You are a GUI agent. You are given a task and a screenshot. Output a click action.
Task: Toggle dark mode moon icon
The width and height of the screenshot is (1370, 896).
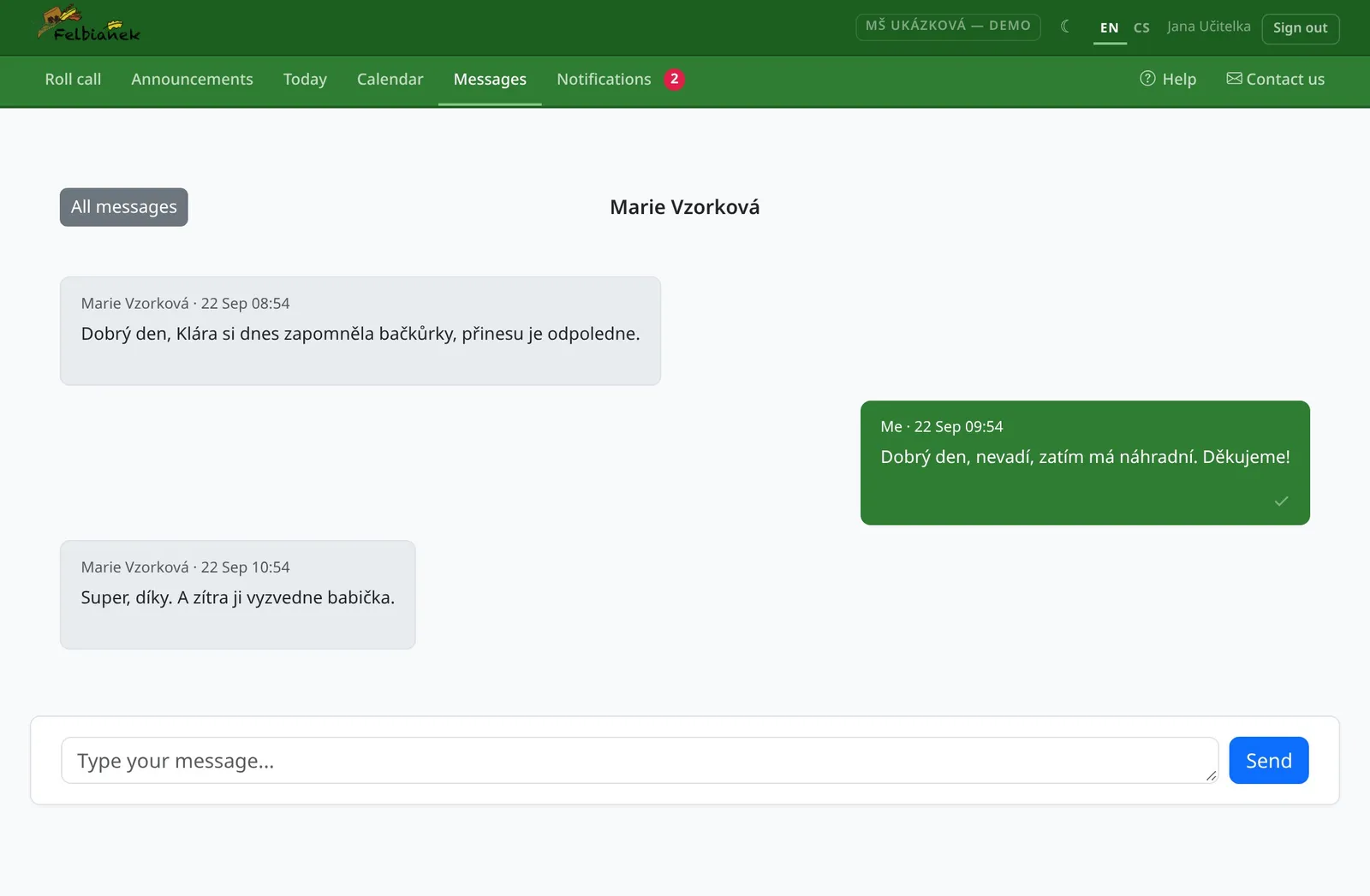click(1065, 27)
